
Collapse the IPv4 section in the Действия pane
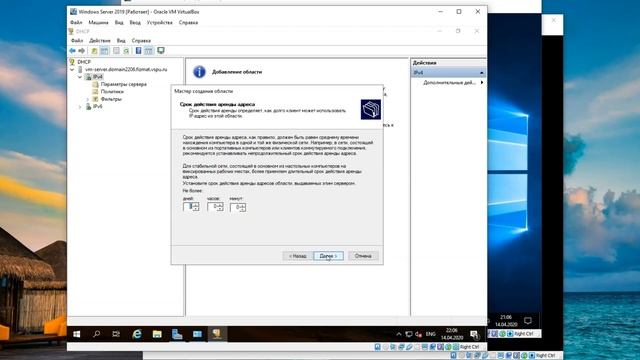pos(482,73)
